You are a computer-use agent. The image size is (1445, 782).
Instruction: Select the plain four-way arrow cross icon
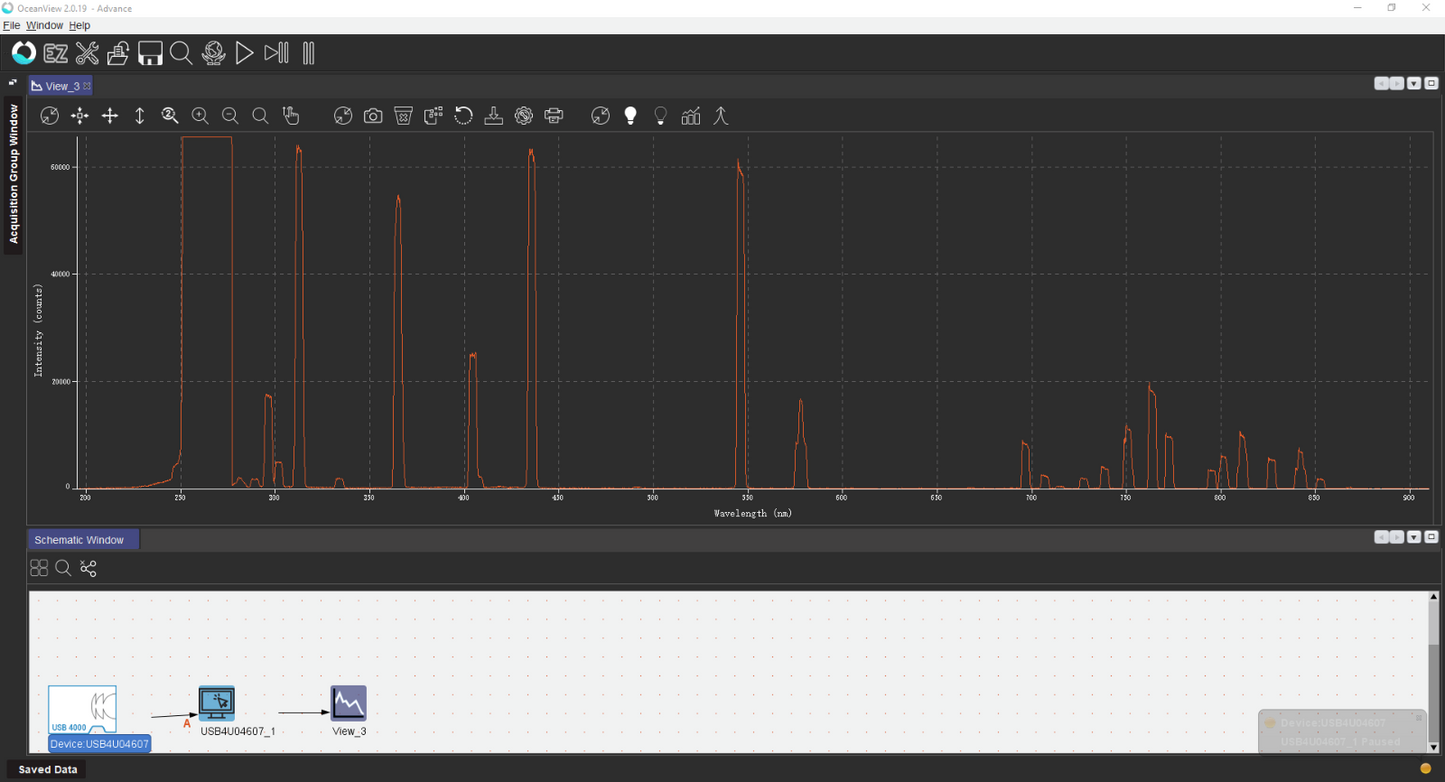[x=110, y=116]
